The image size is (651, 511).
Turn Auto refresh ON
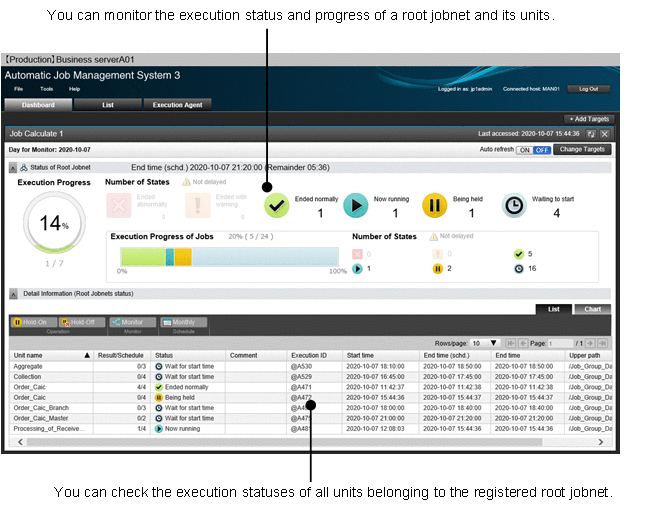(523, 150)
